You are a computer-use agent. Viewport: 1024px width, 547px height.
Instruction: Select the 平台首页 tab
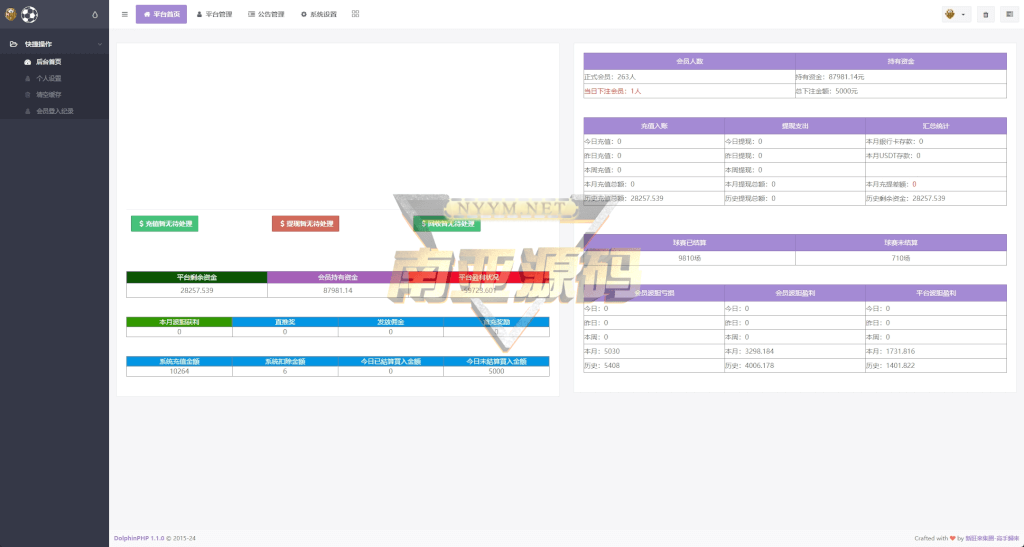pos(161,15)
